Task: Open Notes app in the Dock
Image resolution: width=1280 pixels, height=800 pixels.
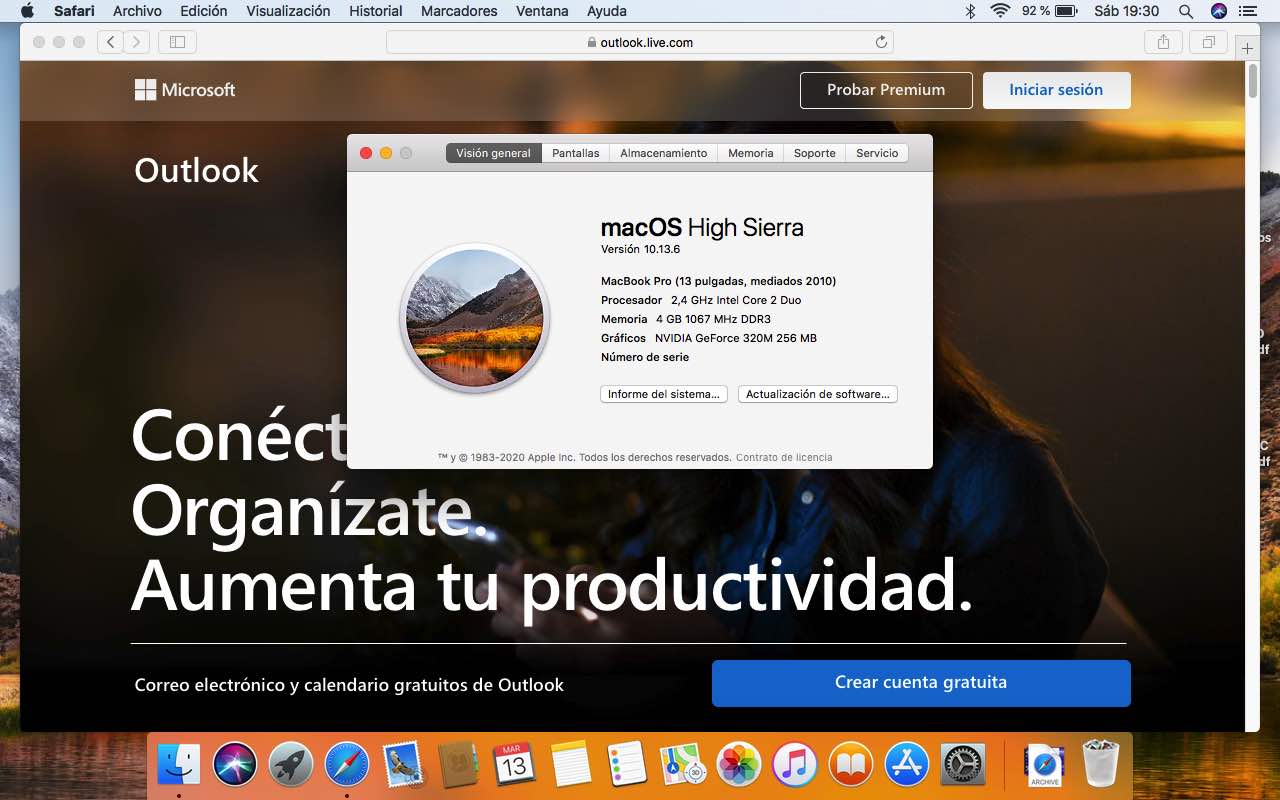Action: click(571, 766)
